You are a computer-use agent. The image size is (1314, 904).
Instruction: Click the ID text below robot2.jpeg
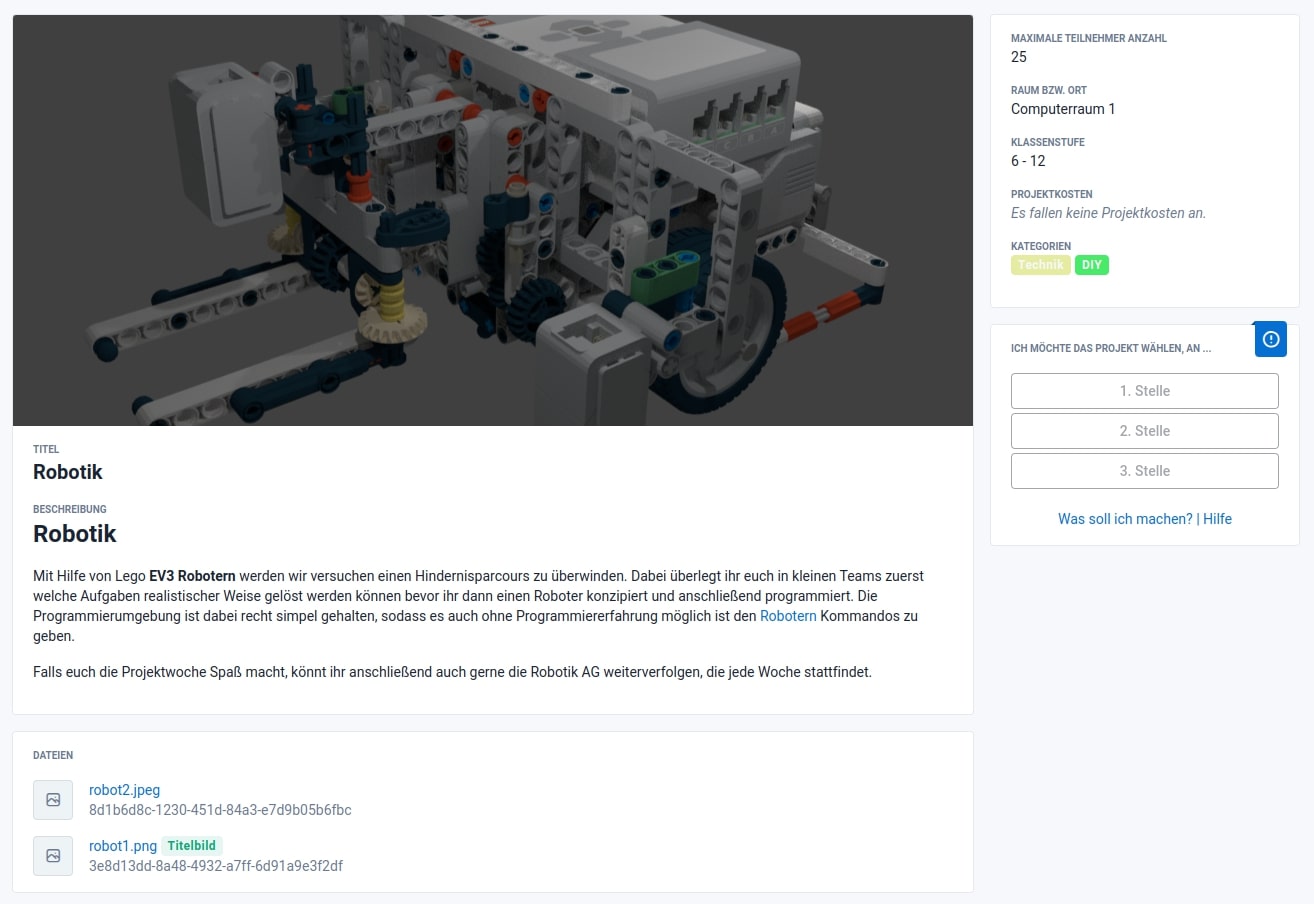[x=220, y=810]
